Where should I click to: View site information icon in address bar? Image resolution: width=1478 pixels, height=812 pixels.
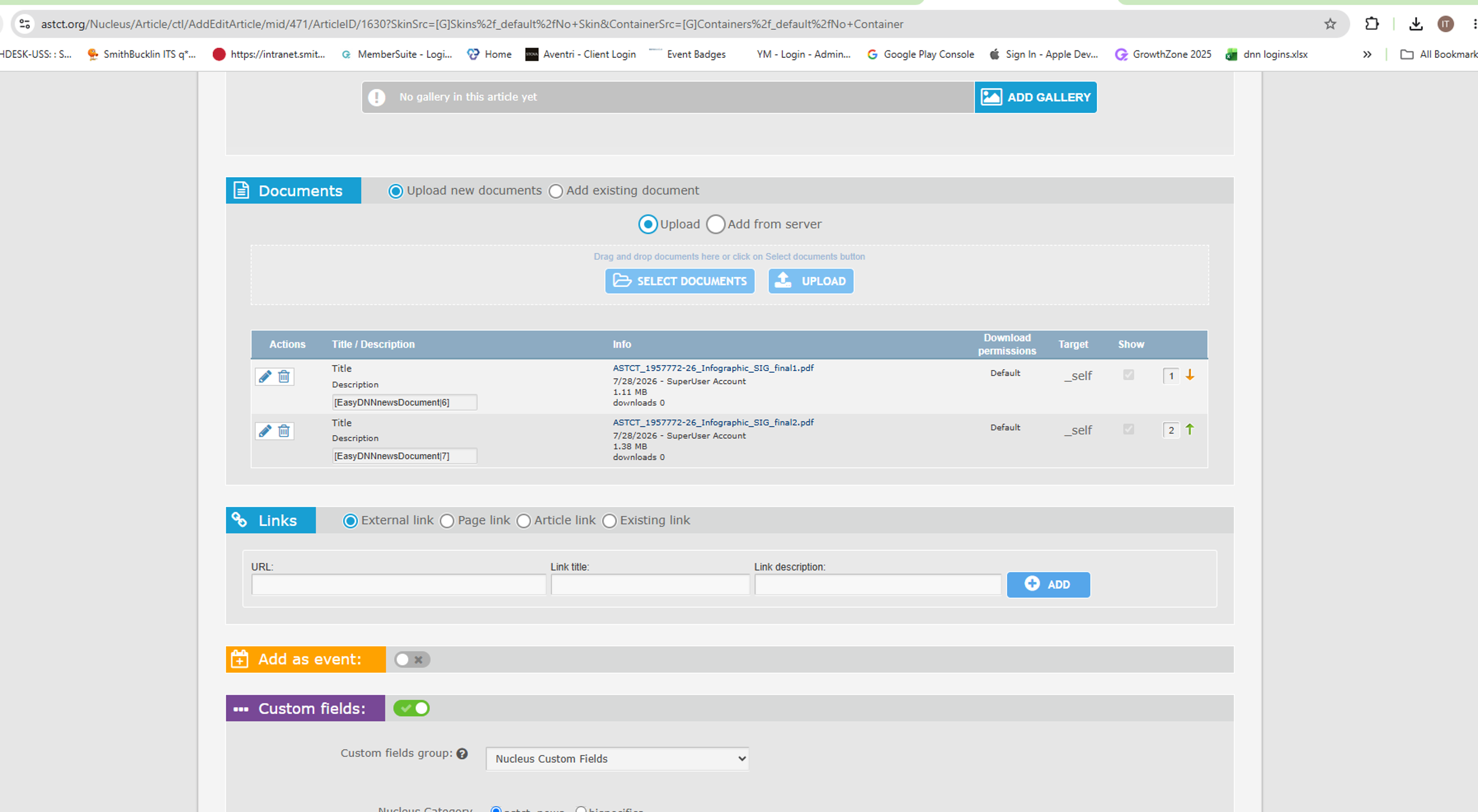coord(25,24)
